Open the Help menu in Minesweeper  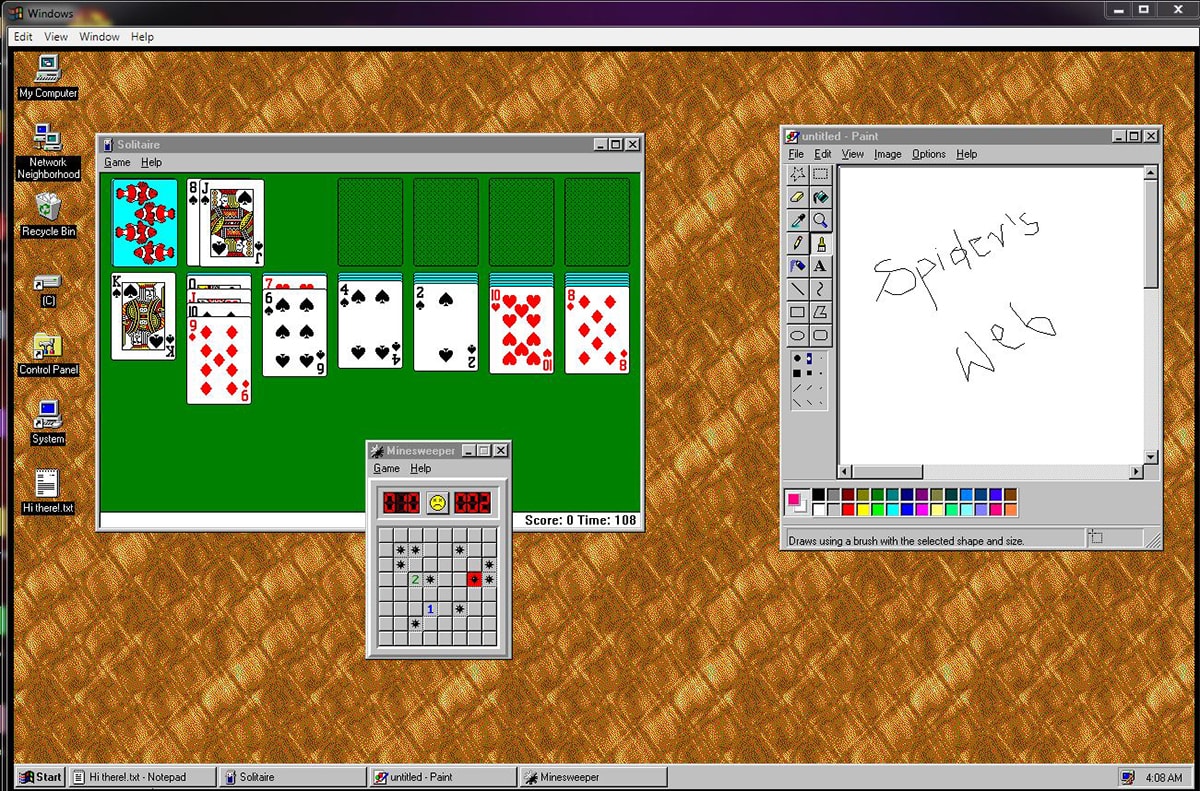(x=421, y=468)
